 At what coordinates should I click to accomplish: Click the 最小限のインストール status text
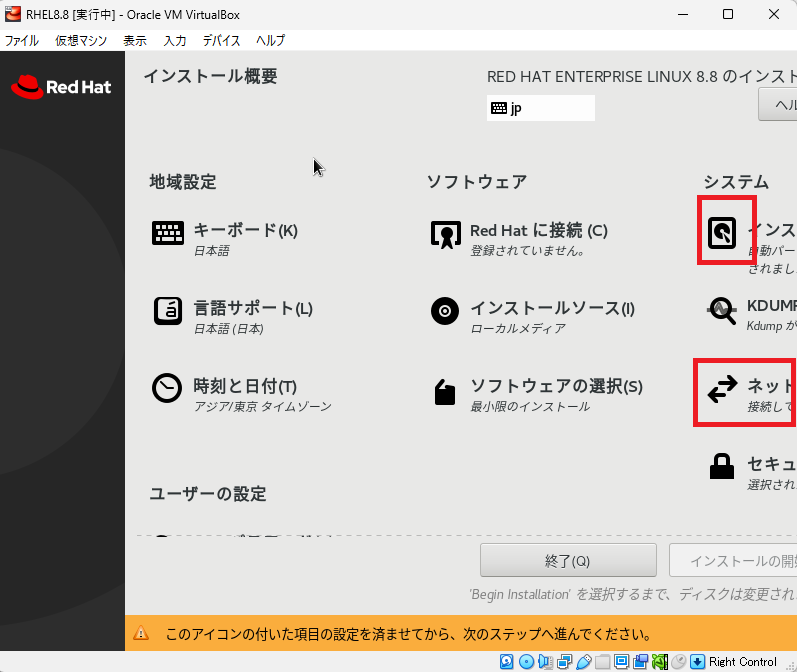tap(530, 407)
